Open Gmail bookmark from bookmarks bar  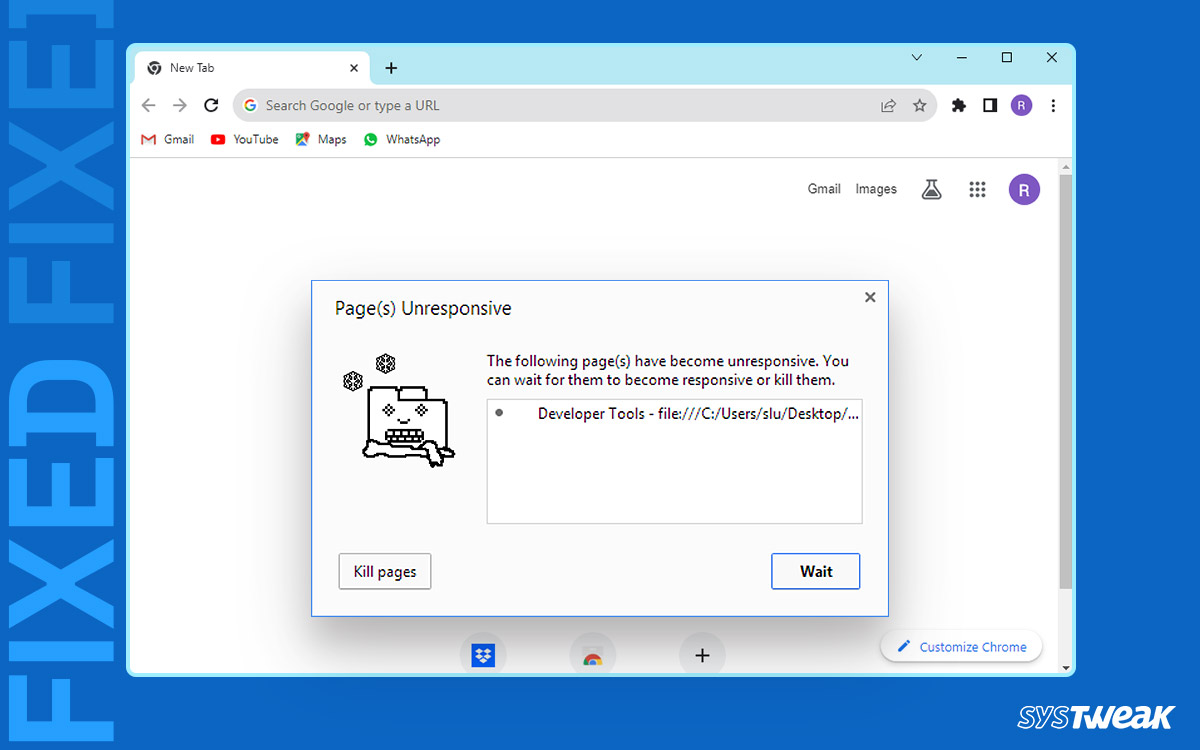(166, 139)
